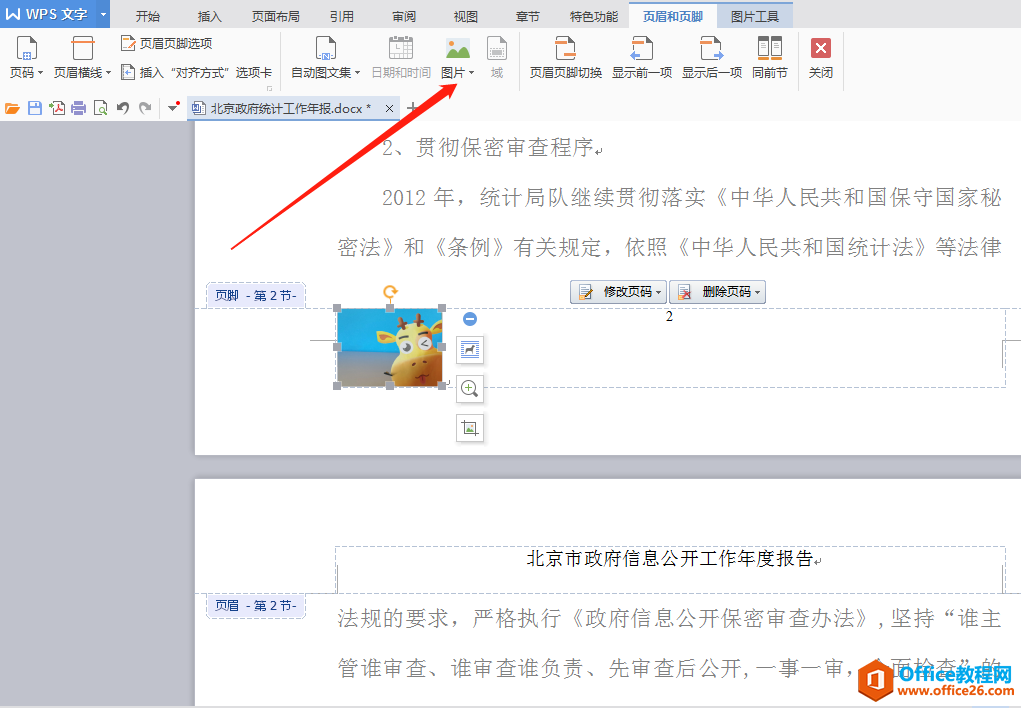Image resolution: width=1021 pixels, height=708 pixels.
Task: Switch to the 特色功能 tab
Action: pos(594,16)
